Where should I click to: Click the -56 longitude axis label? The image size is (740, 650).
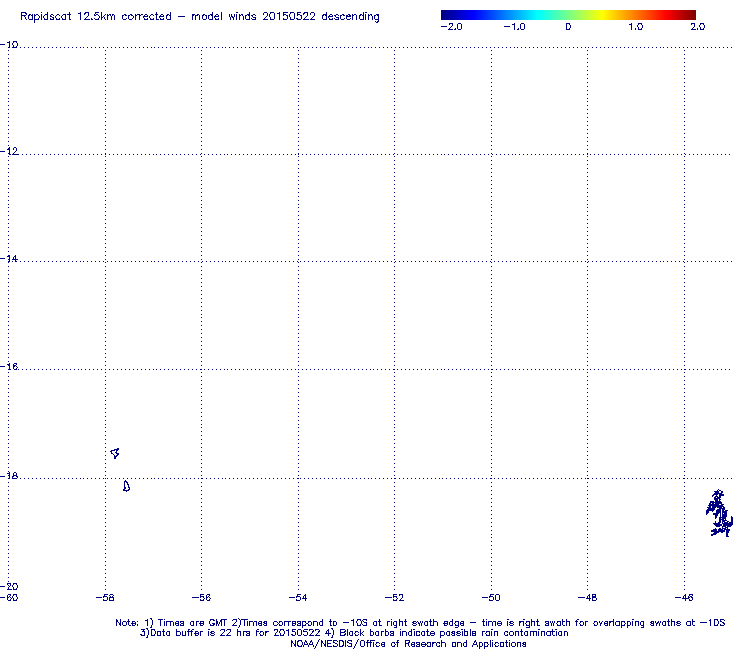click(x=202, y=598)
